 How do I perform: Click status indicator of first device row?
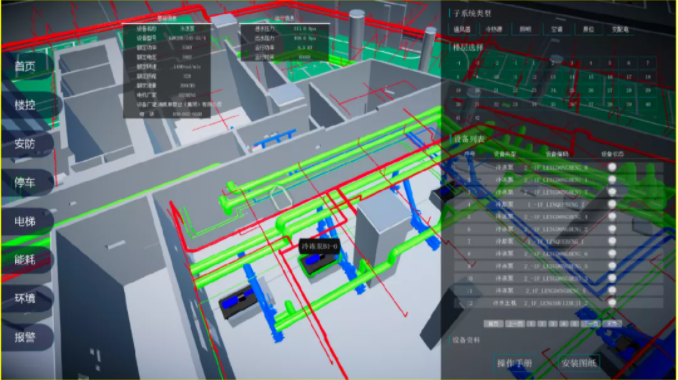click(612, 167)
